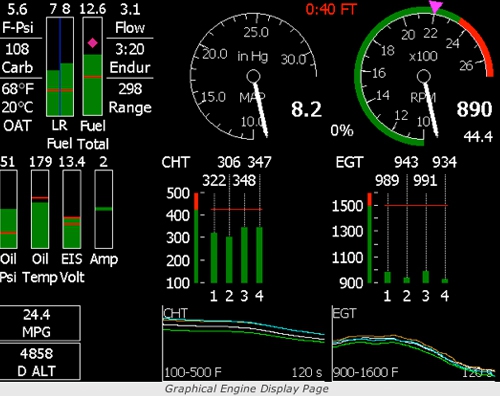500x396 pixels.
Task: Open the 24.4 MPG data box
Action: 40,323
